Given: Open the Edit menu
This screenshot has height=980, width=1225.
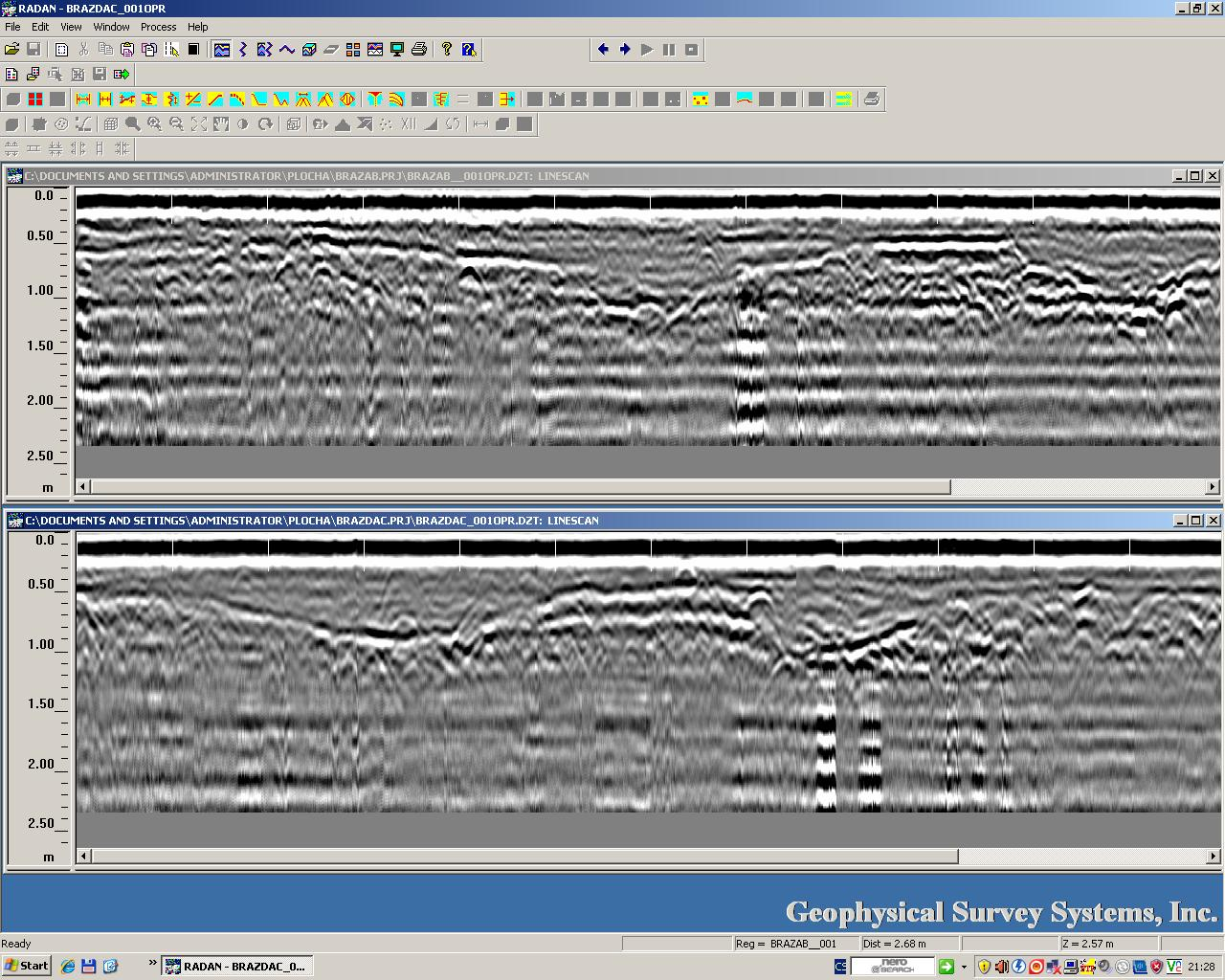Looking at the screenshot, I should (40, 27).
